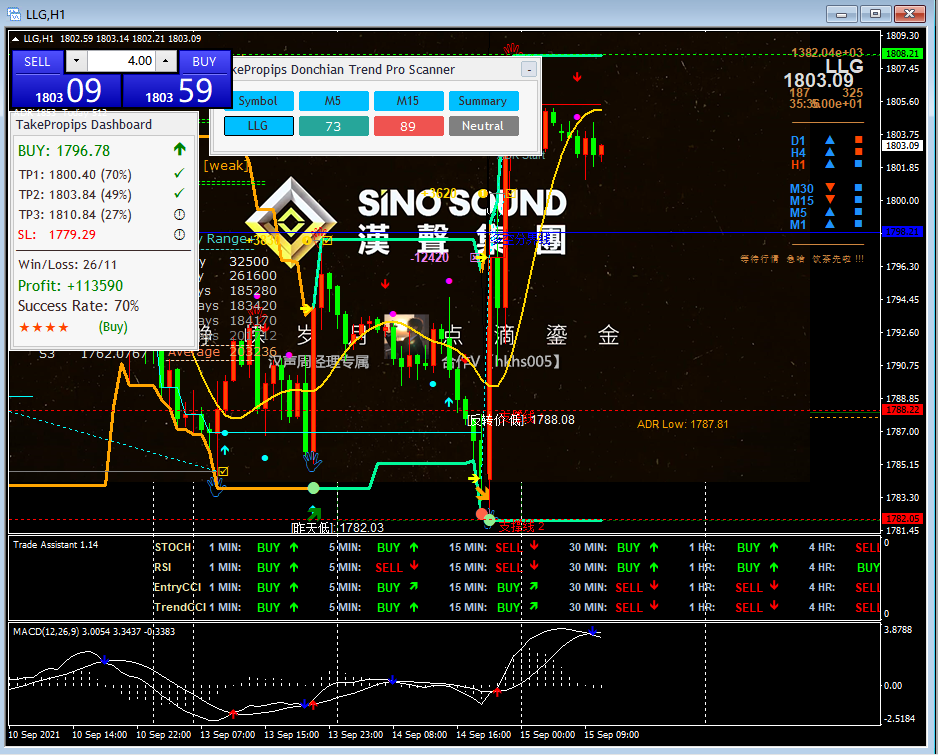Click the M5 blue up-triangle trend icon
This screenshot has width=938, height=756.
pyautogui.click(x=830, y=212)
